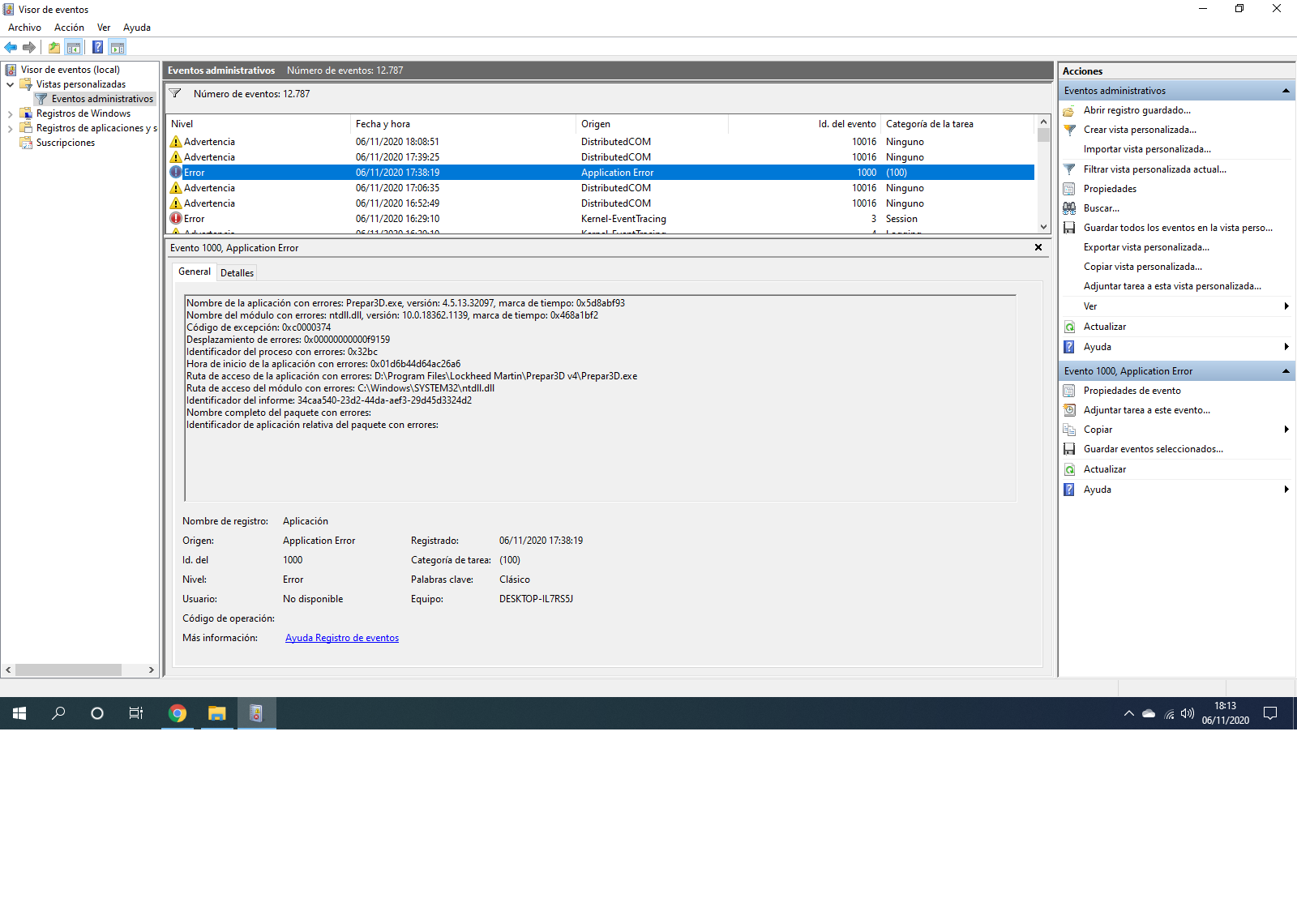Open the Acción menu
Screen dimensions: 1297x924
[69, 28]
